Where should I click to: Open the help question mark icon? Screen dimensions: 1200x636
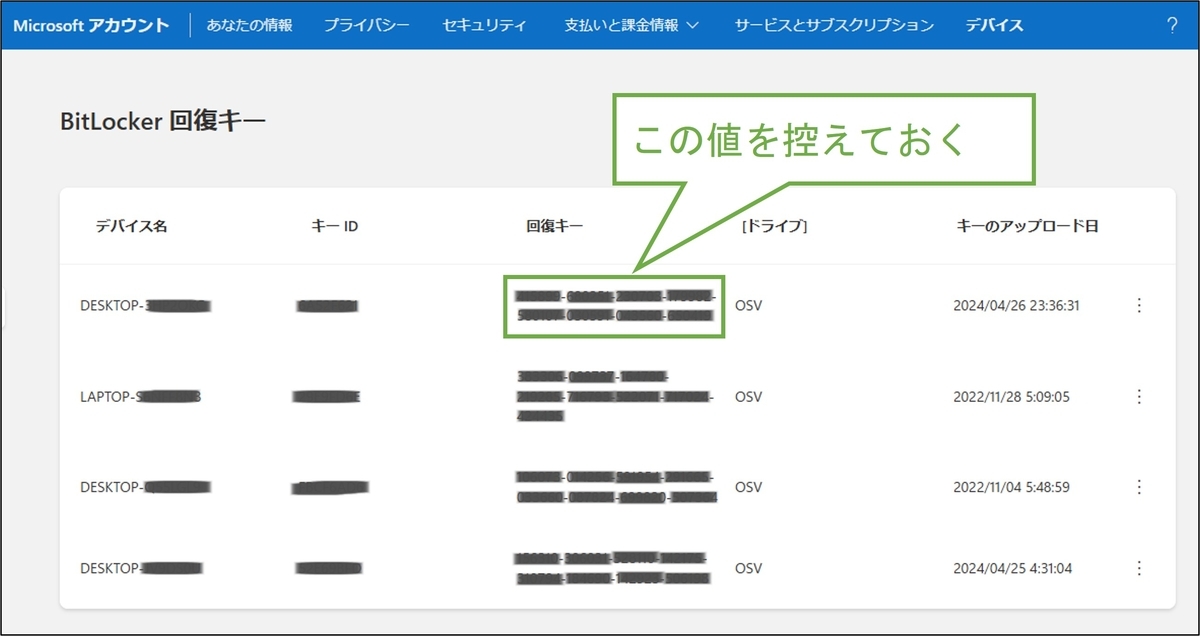(1172, 25)
